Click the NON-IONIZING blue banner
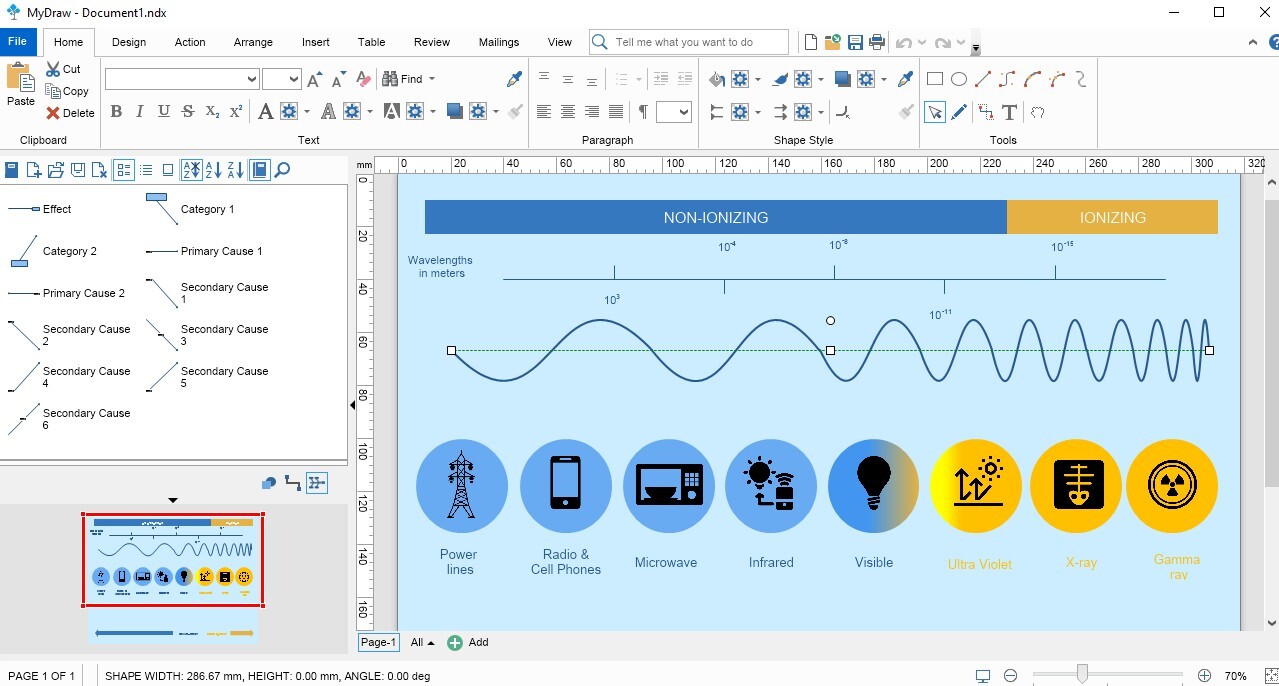 (x=716, y=217)
